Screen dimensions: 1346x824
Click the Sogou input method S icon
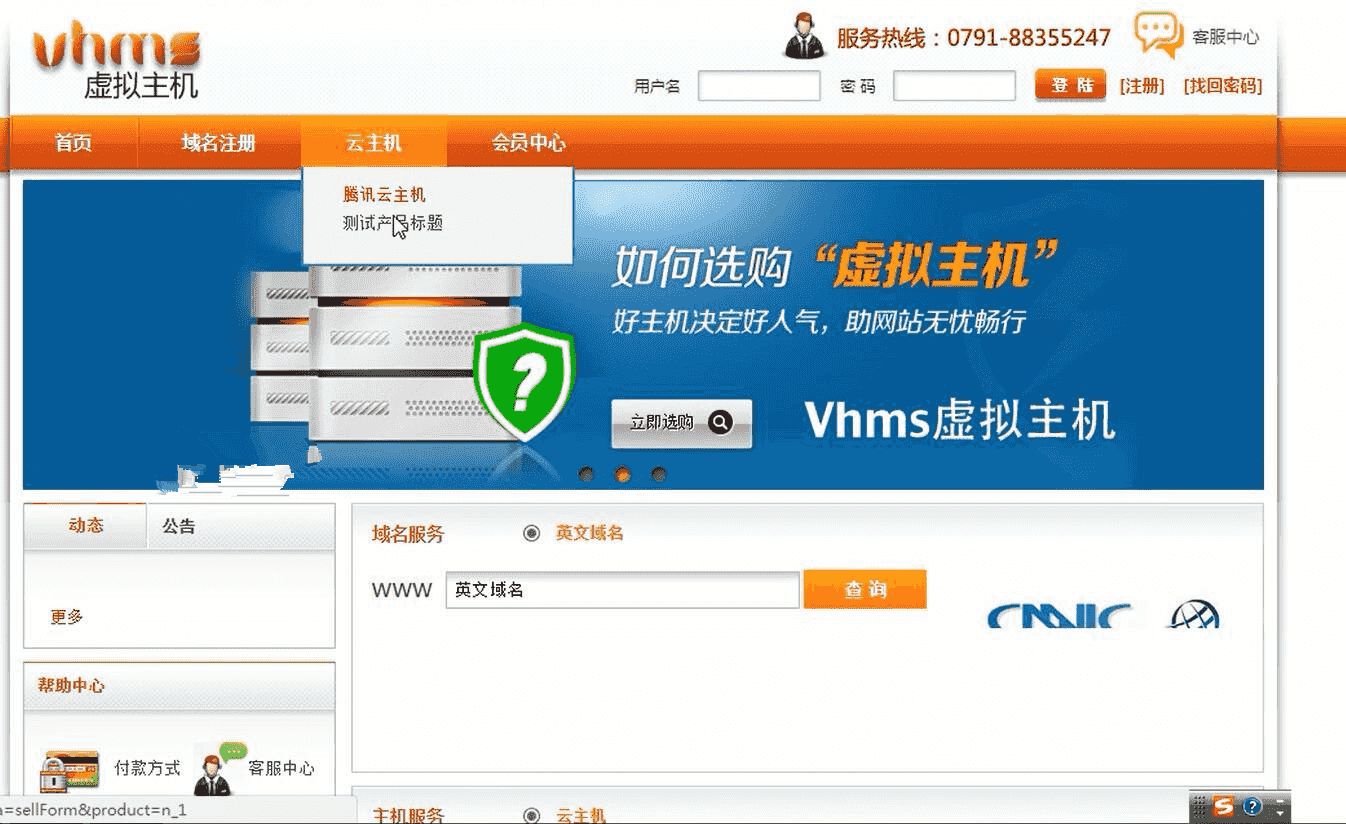pos(1224,806)
